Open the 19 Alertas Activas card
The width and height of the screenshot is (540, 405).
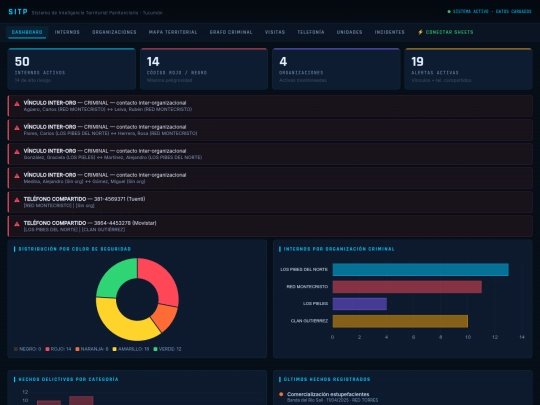[468, 69]
